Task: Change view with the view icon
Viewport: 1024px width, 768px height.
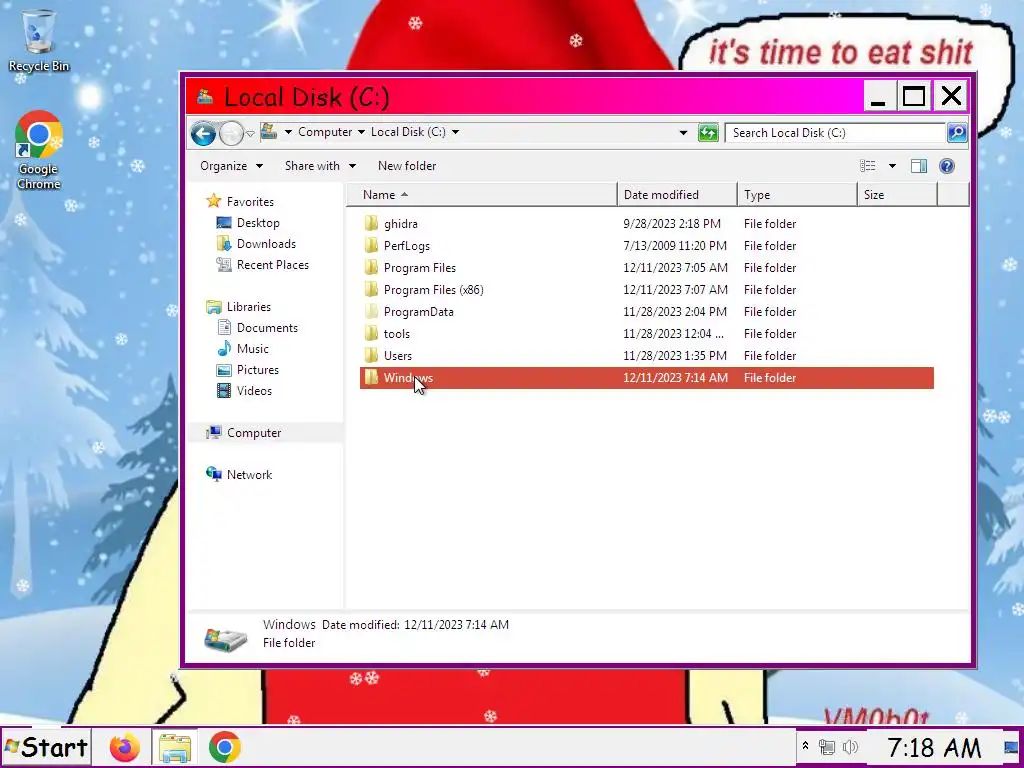Action: [867, 166]
